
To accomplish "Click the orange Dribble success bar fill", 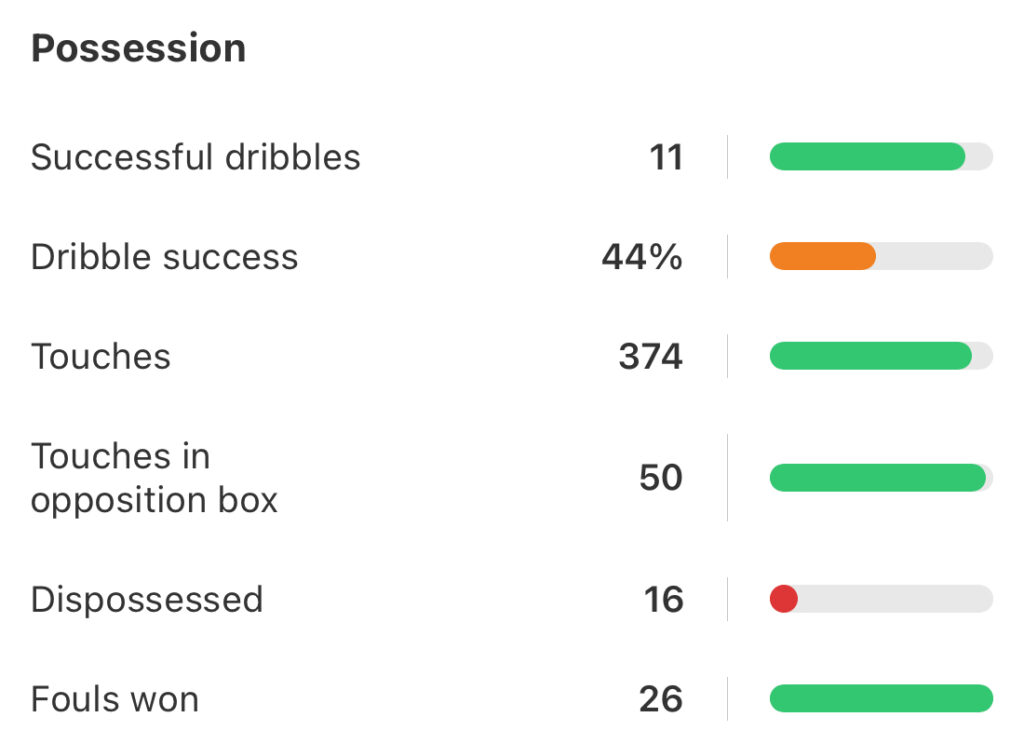I will (x=822, y=257).
